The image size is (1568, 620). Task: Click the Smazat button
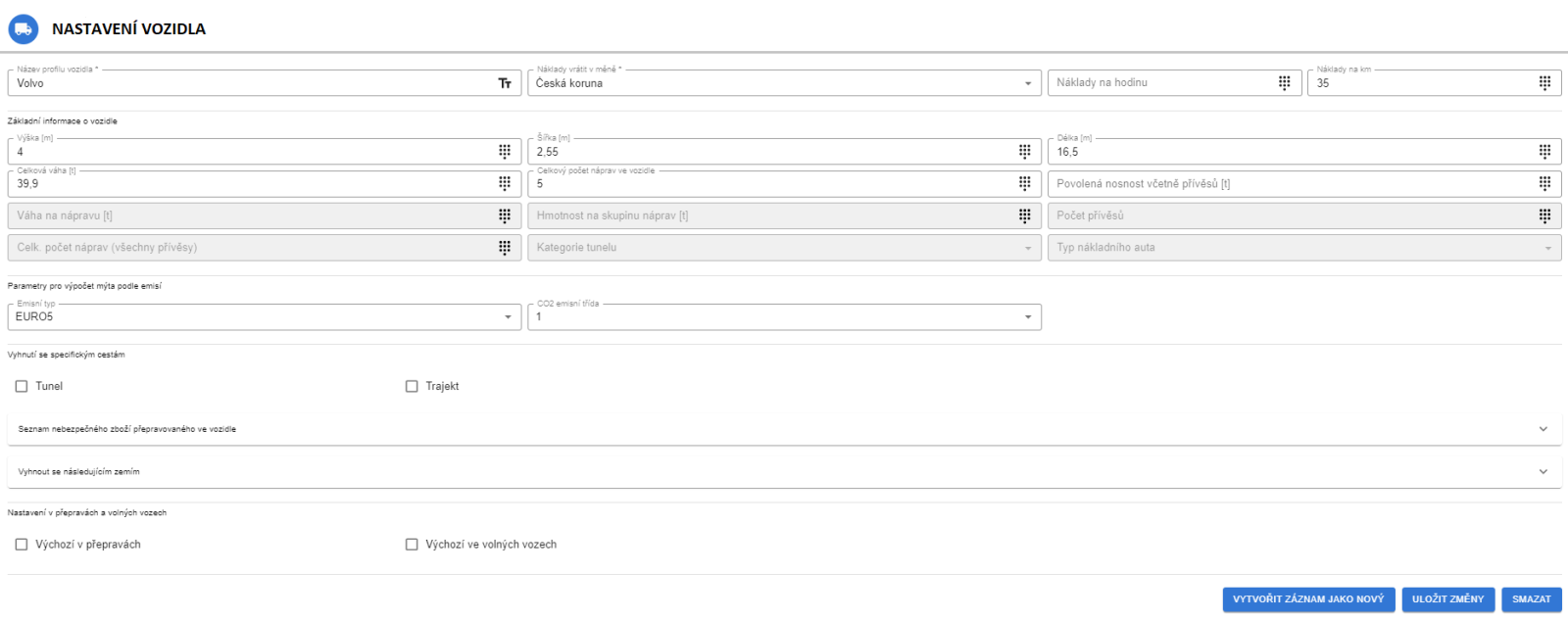(x=1531, y=599)
